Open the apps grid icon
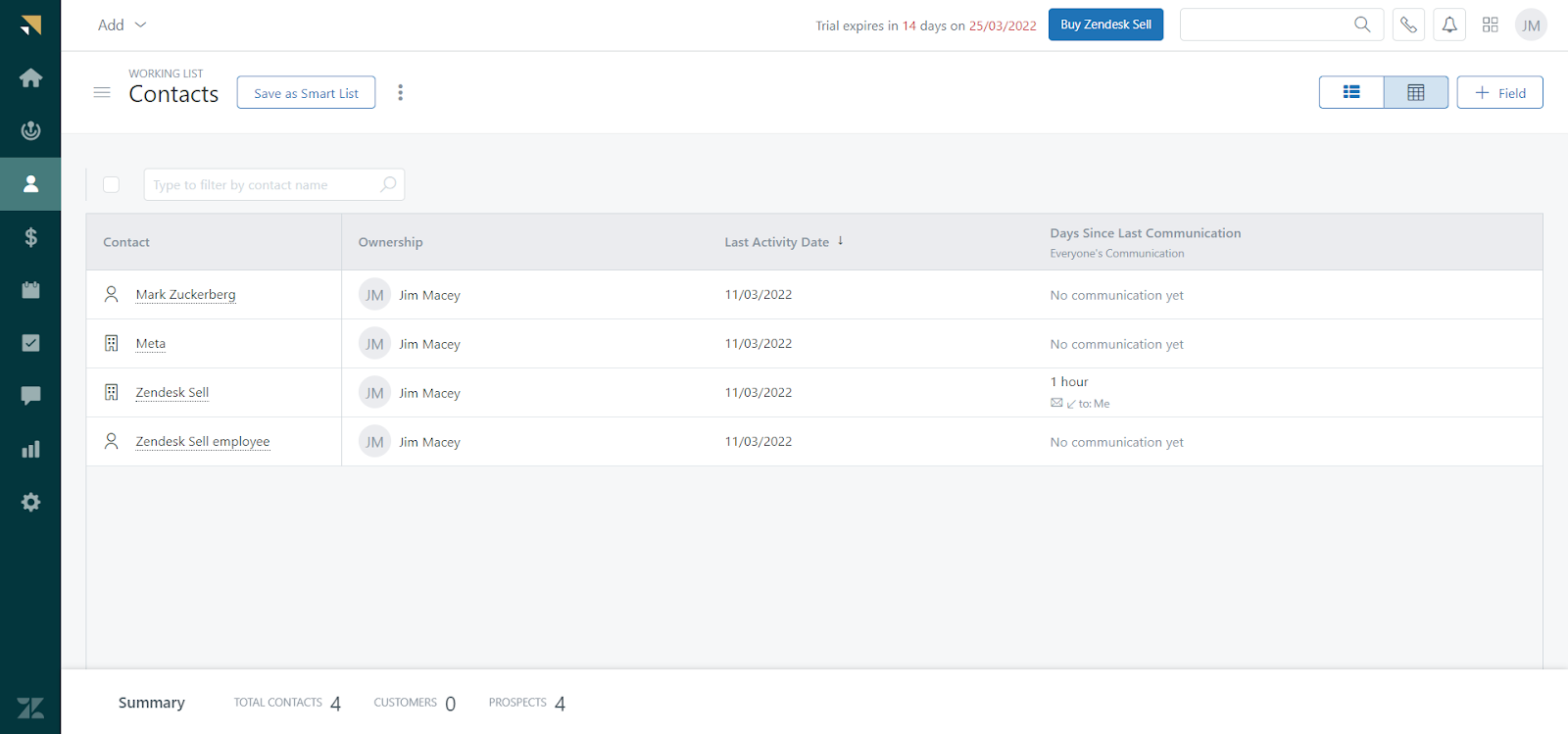The height and width of the screenshot is (734, 1568). pos(1491,24)
